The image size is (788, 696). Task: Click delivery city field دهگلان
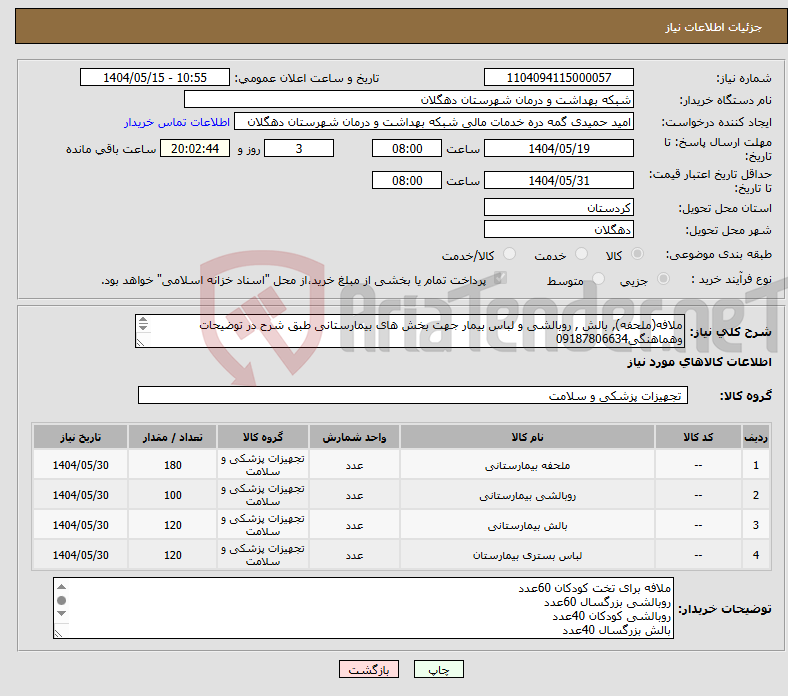[x=558, y=229]
